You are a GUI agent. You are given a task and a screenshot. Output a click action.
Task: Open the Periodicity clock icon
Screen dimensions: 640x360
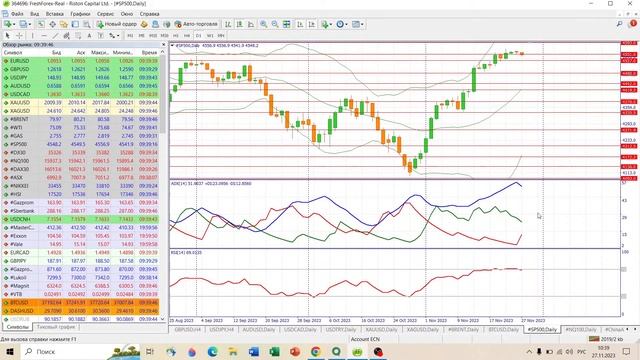tap(340, 24)
